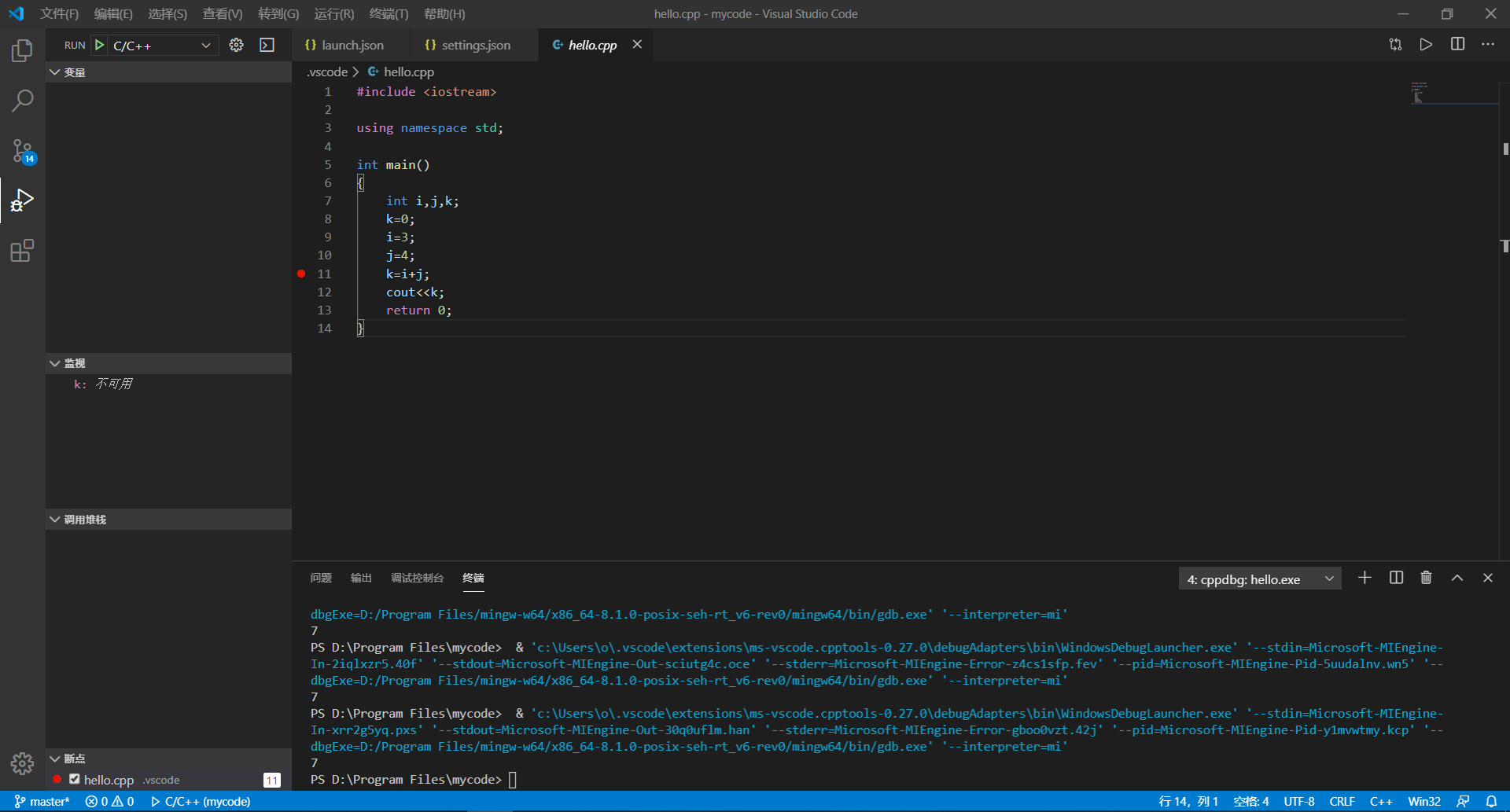Kill the terminal with trash icon
1510x812 pixels.
point(1426,578)
